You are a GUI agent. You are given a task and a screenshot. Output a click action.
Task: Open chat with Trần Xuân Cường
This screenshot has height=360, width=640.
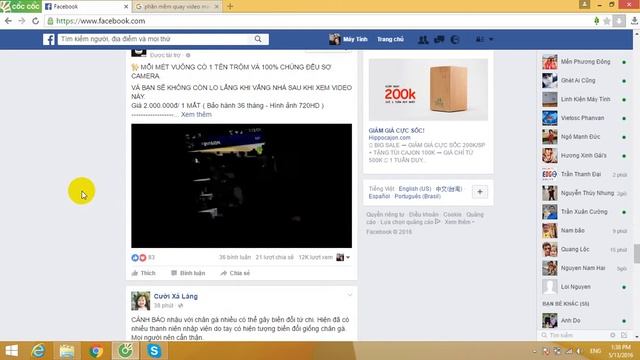click(x=585, y=212)
